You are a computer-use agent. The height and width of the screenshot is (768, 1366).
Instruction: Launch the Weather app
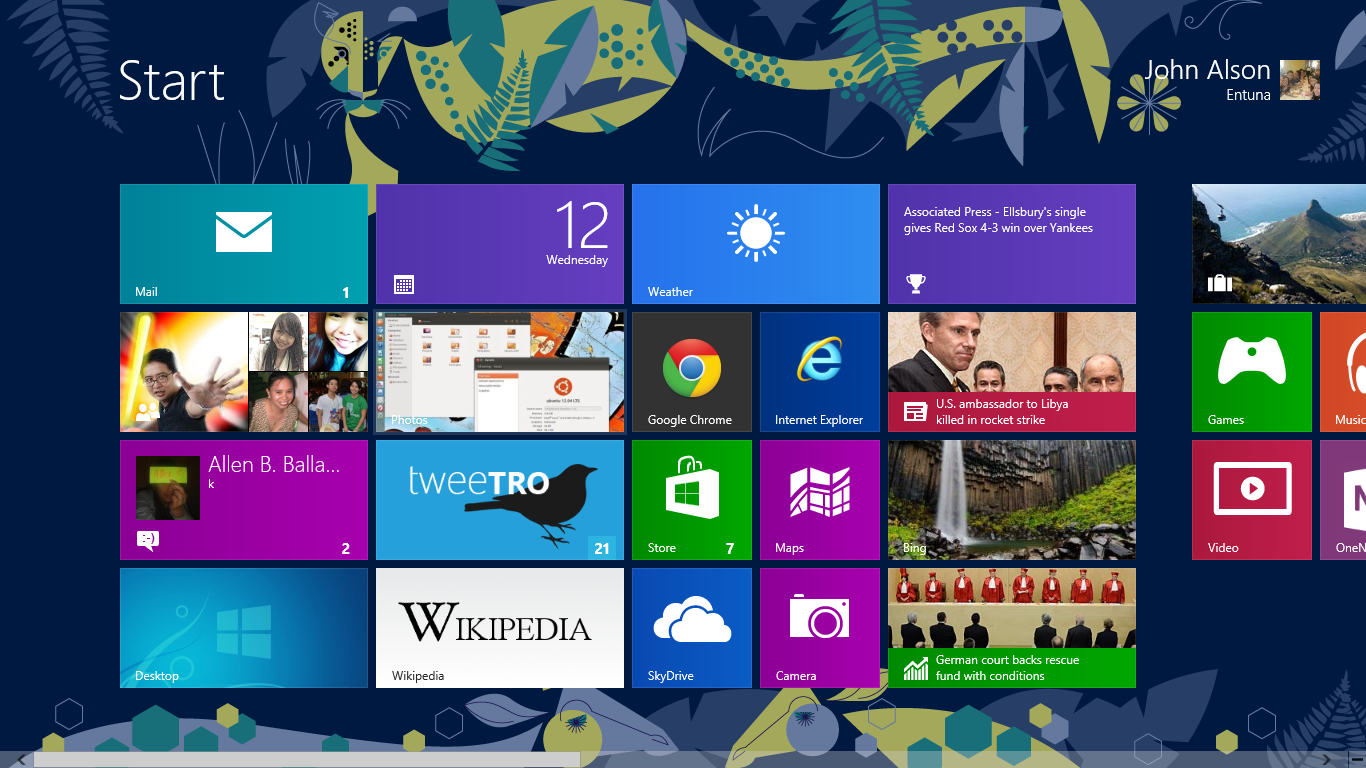pos(755,243)
